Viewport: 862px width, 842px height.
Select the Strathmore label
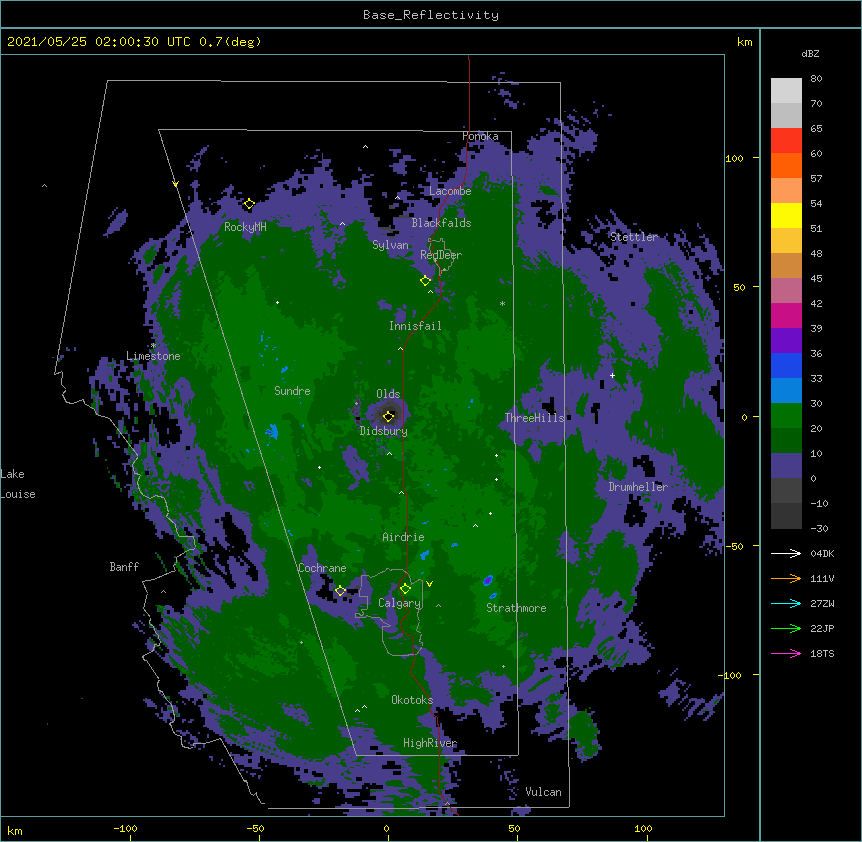tap(516, 608)
